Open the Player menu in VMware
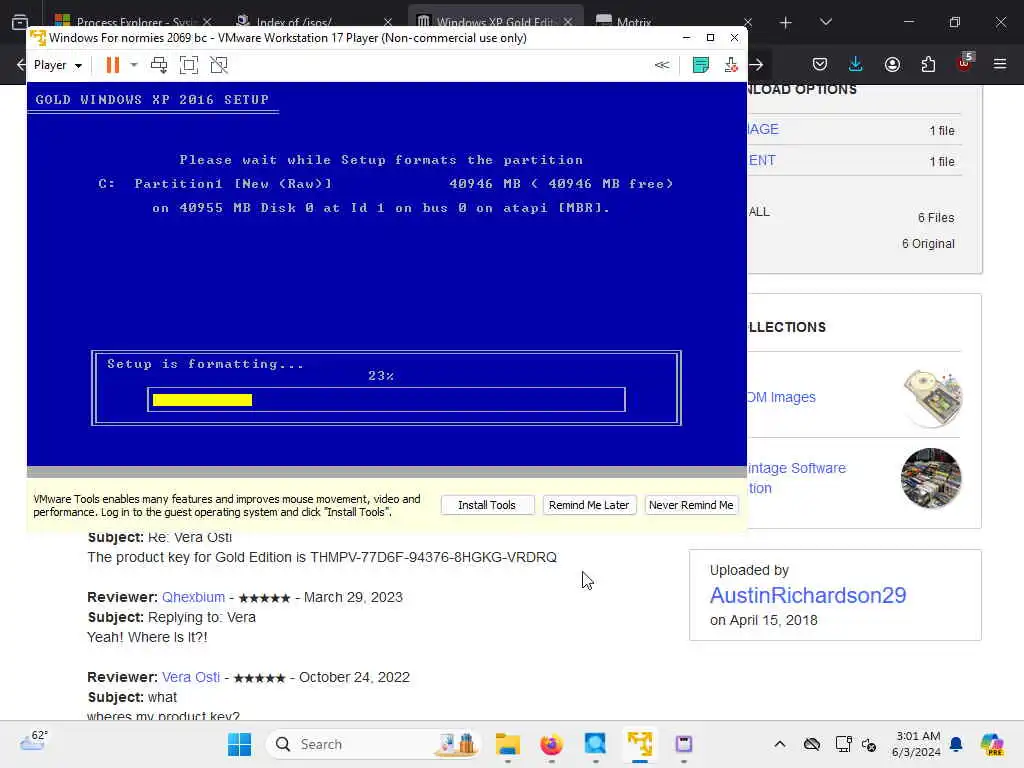 point(57,65)
